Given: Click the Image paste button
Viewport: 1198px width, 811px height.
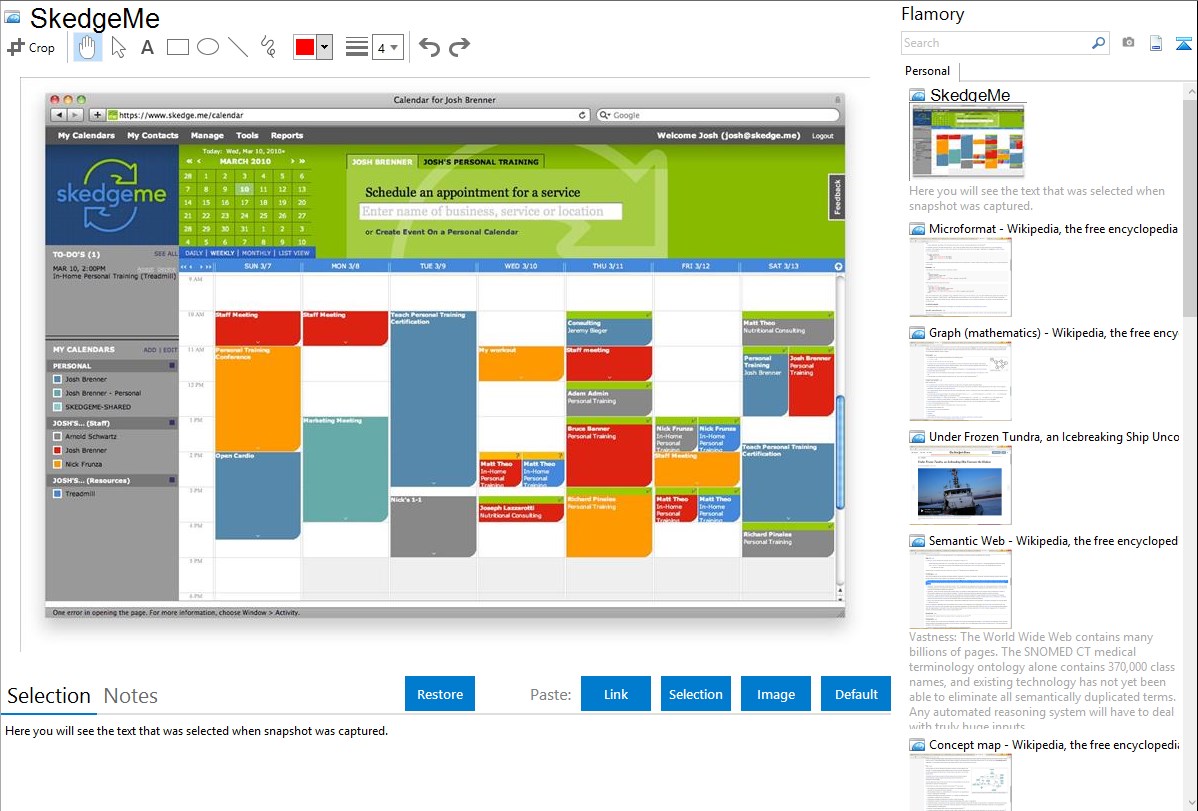Looking at the screenshot, I should coord(775,694).
